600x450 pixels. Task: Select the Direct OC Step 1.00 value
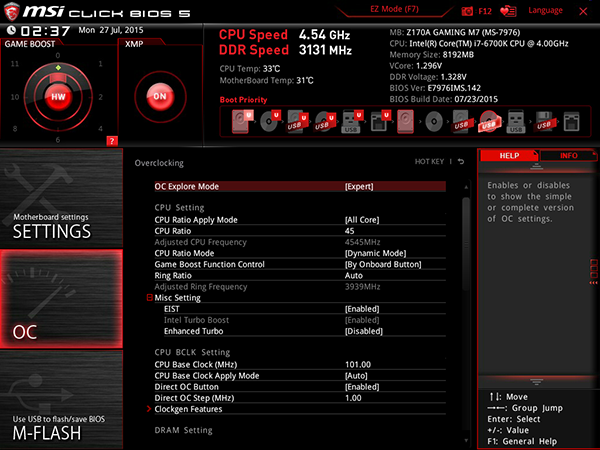[353, 398]
